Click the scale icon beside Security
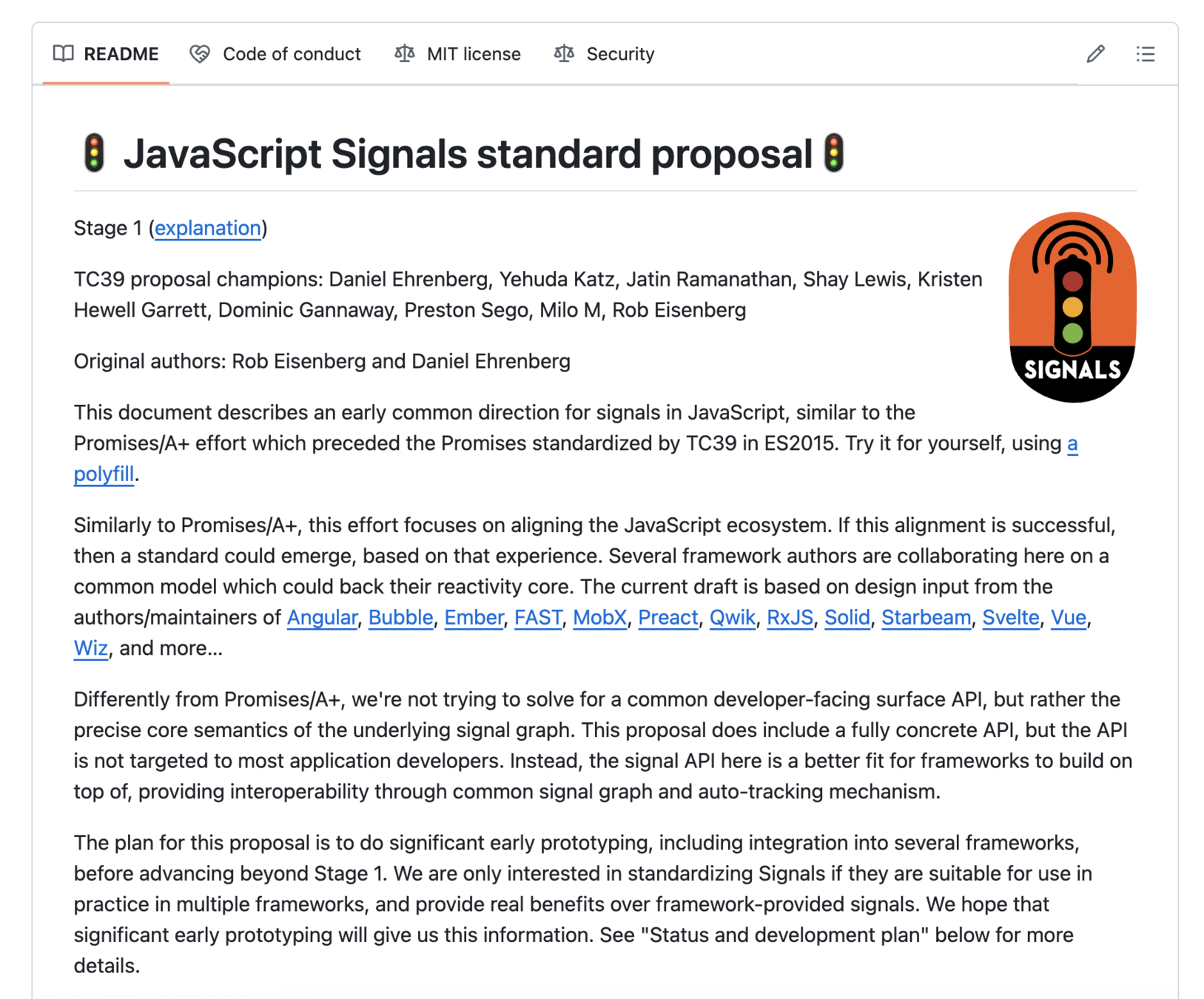The width and height of the screenshot is (1204, 999). point(564,53)
